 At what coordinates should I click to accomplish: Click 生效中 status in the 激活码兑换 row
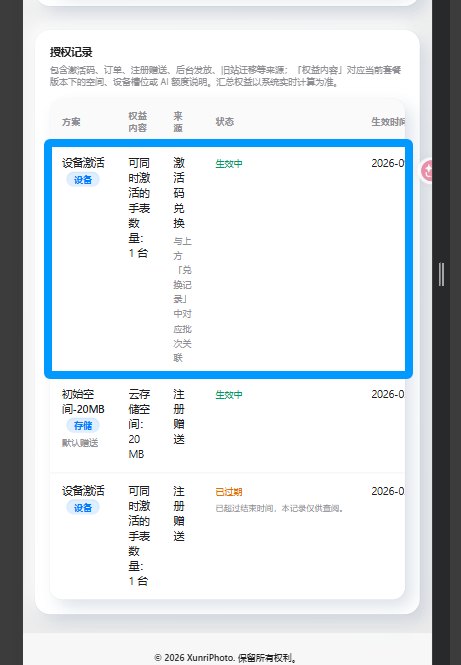pos(229,164)
